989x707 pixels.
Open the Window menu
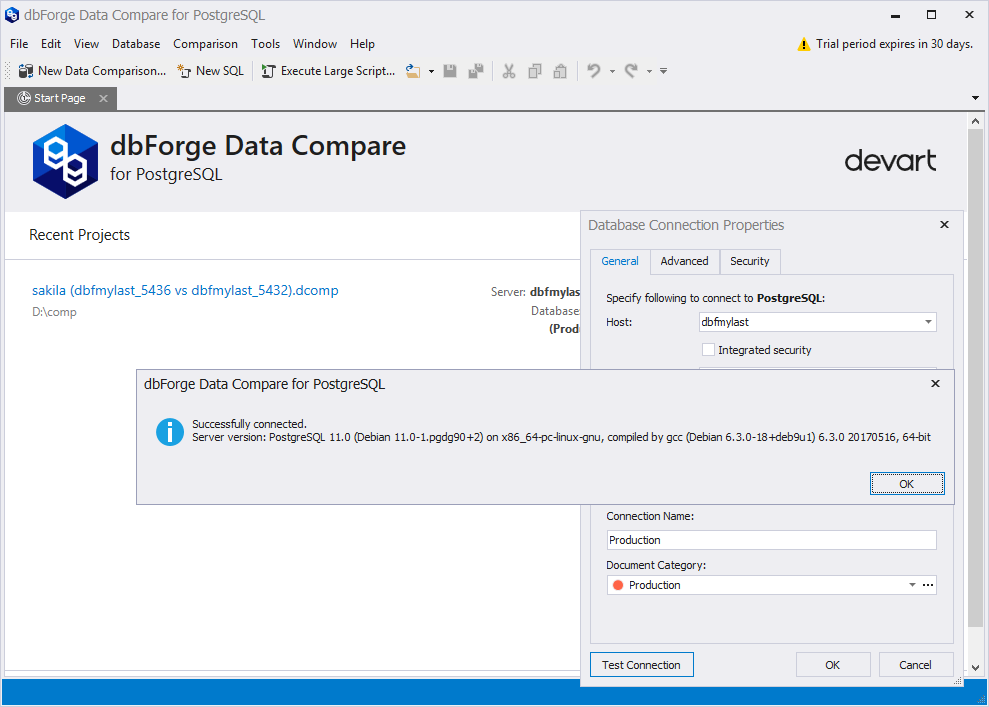click(x=315, y=44)
